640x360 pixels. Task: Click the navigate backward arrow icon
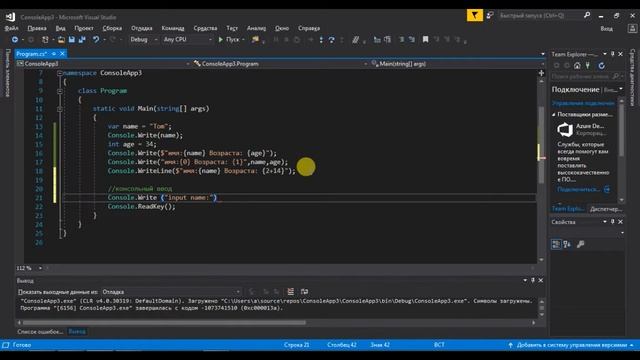point(15,40)
